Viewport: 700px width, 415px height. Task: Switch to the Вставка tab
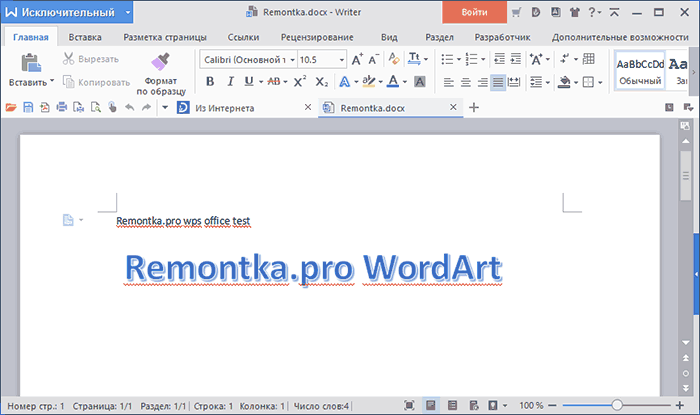click(85, 37)
